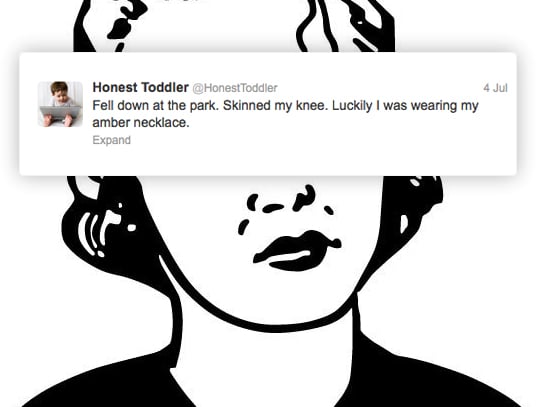Click the words 'amber necklace'
Viewport: 541px width, 407px height.
click(x=141, y=123)
